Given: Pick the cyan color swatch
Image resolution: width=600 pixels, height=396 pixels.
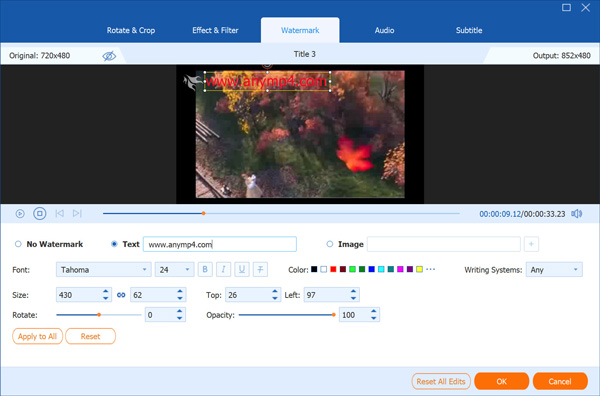Looking at the screenshot, I should point(381,269).
